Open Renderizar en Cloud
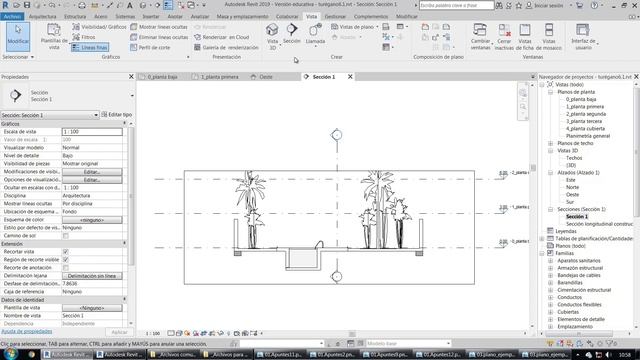Image resolution: width=640 pixels, height=360 pixels. coord(221,37)
